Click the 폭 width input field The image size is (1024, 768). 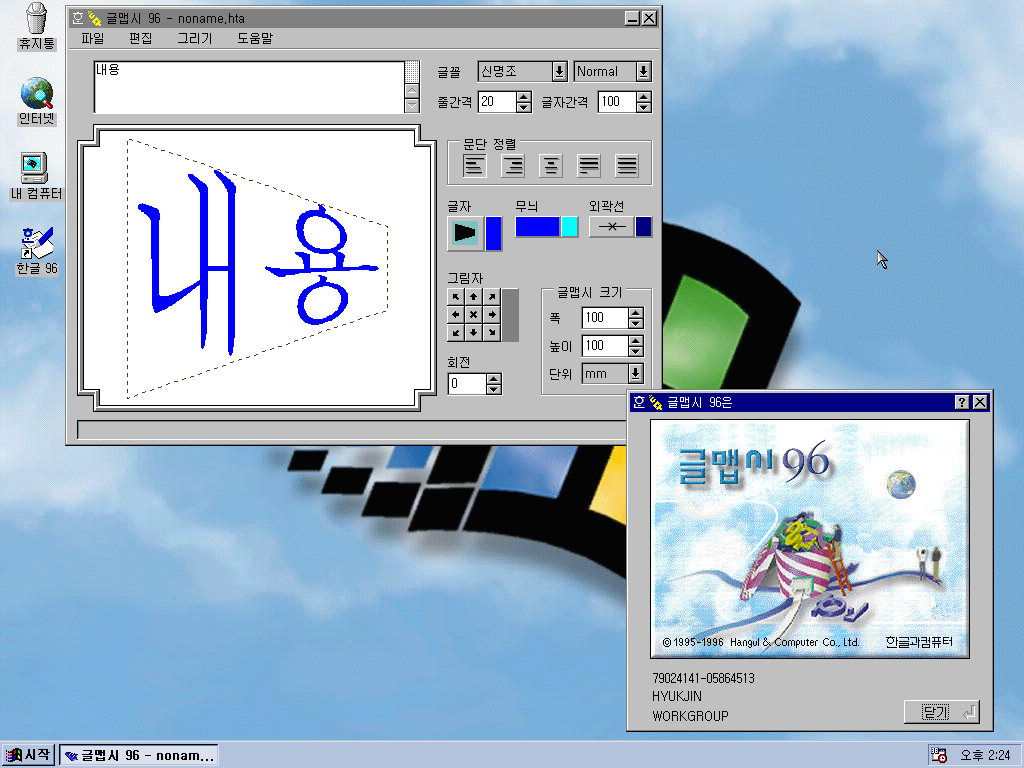tap(605, 318)
